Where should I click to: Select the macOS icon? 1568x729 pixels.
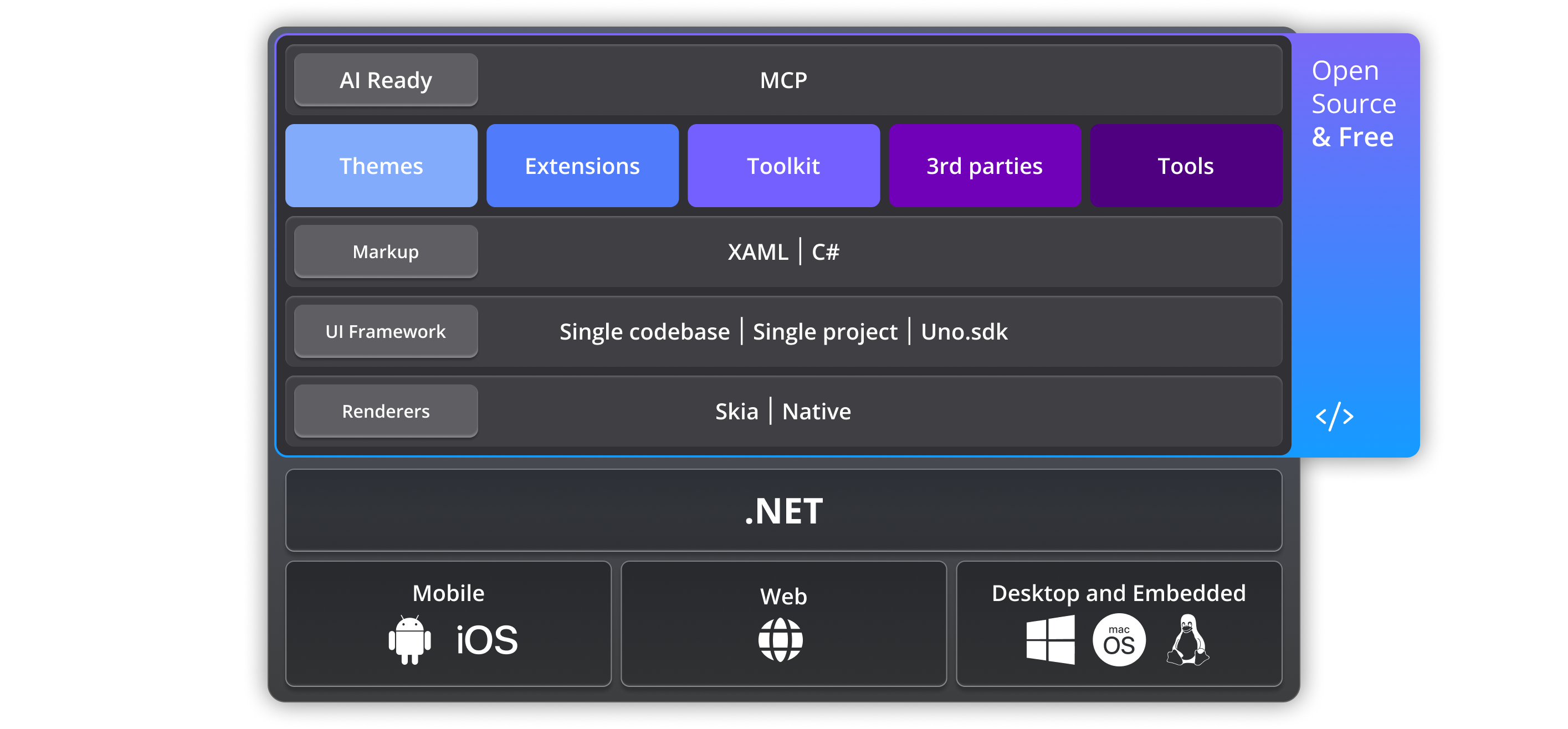tap(1119, 640)
